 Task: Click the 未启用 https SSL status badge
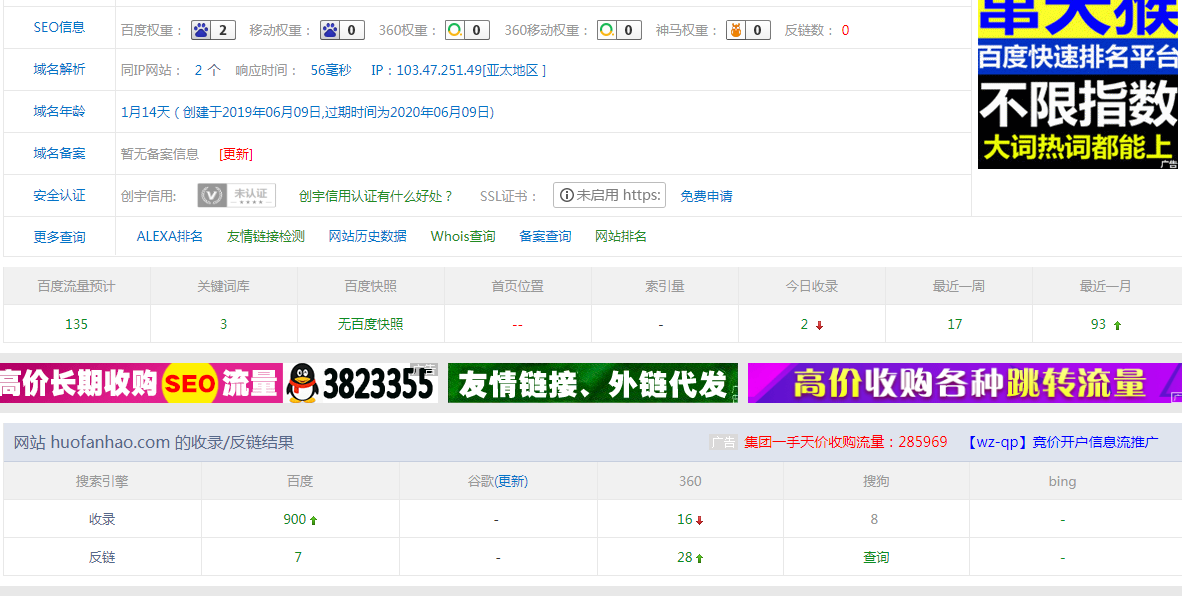click(x=609, y=195)
